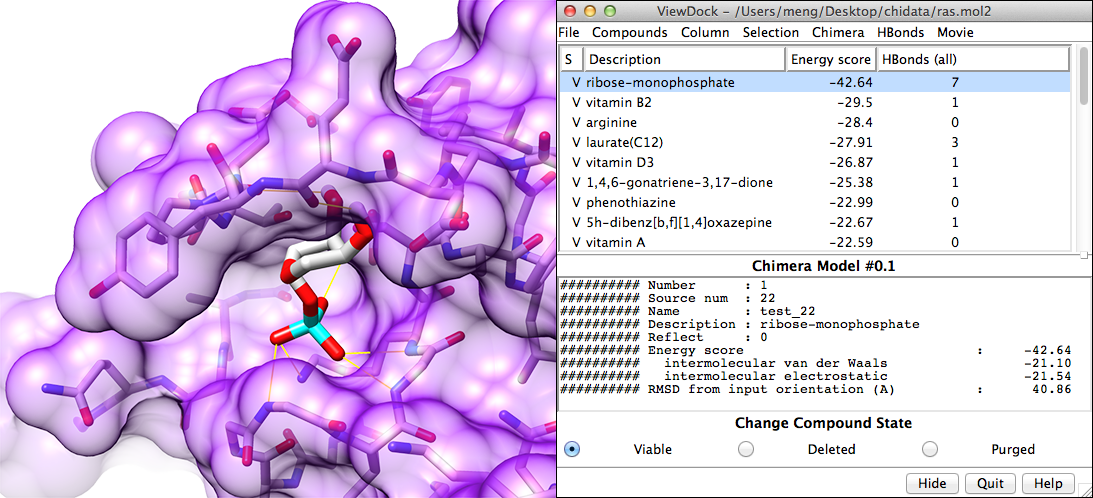The width and height of the screenshot is (1093, 498).
Task: Sort by the HBonds (all) column header
Action: click(972, 59)
